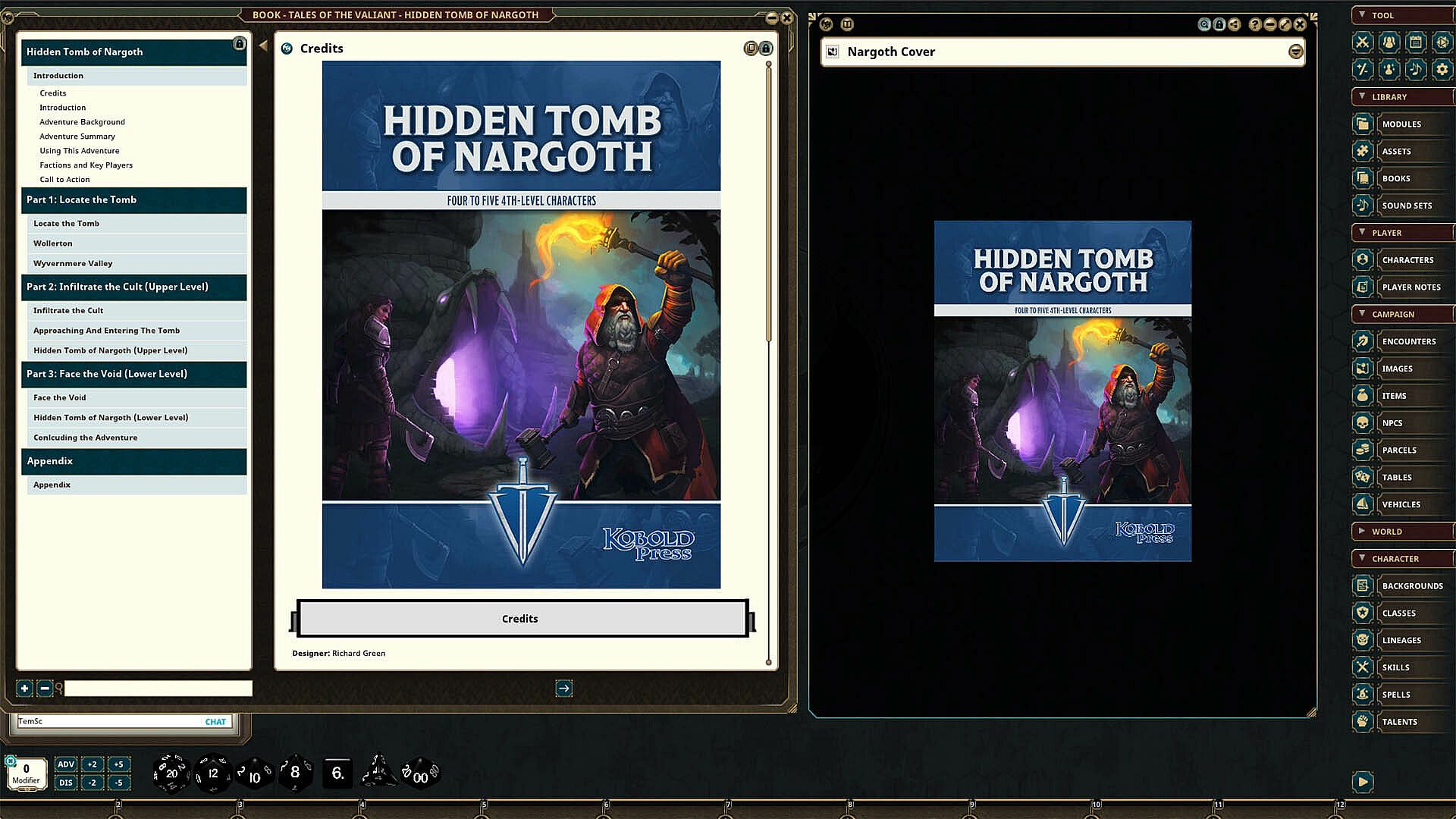Toggle the +5 modifier button

(119, 764)
